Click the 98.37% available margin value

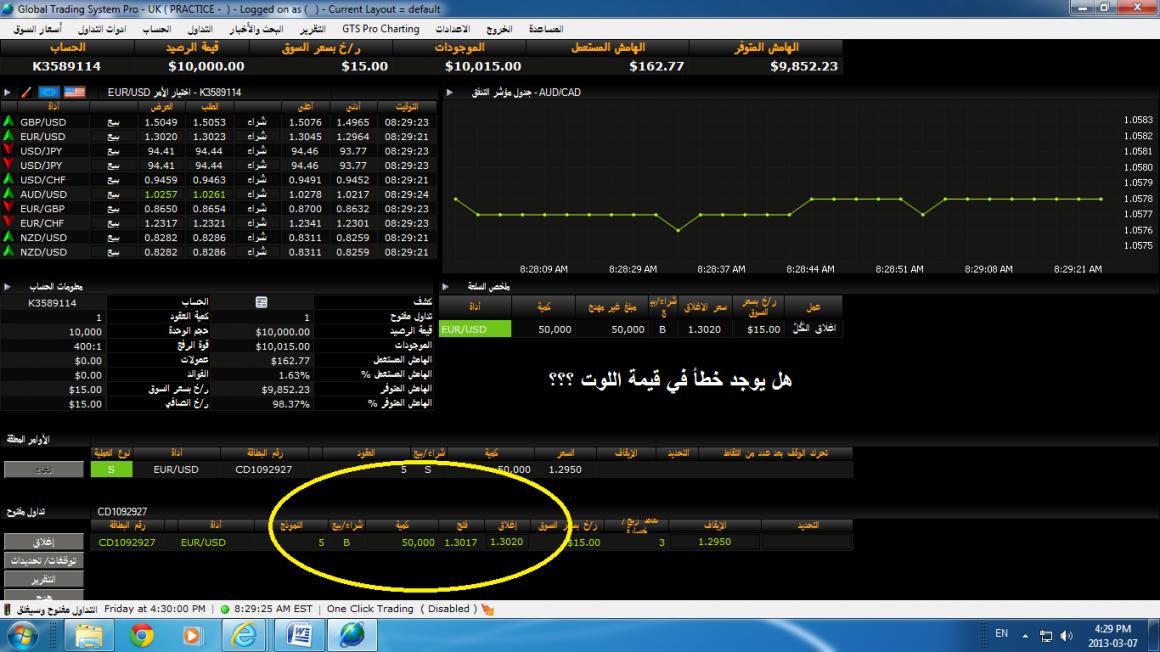(x=291, y=404)
